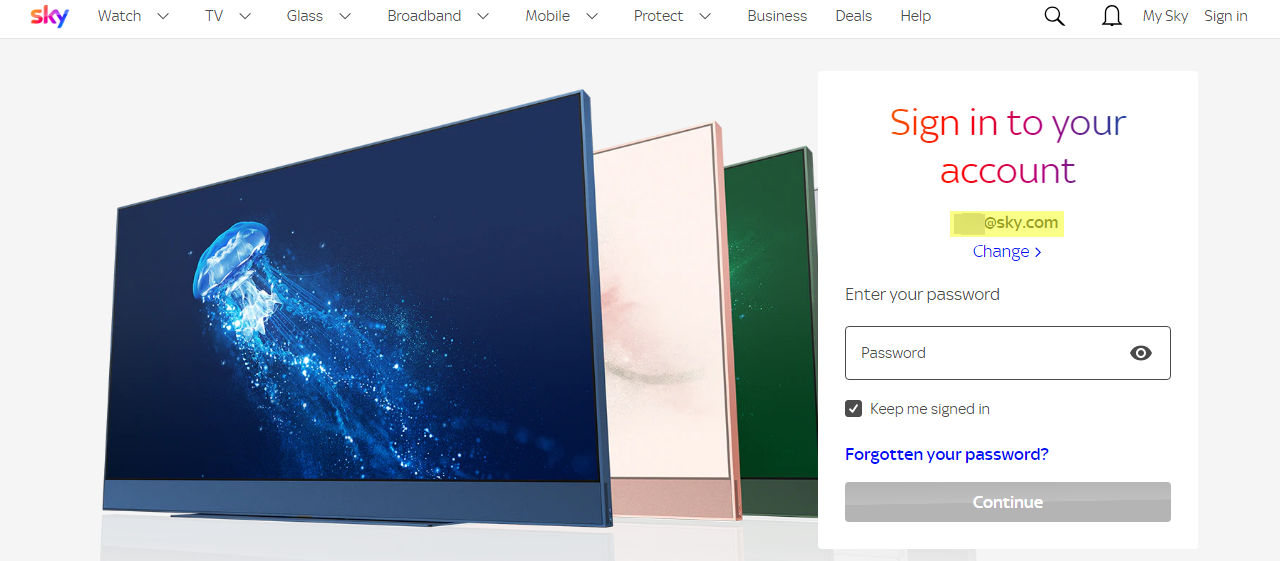Open the search magnifier icon
The width and height of the screenshot is (1281, 561).
click(x=1054, y=16)
